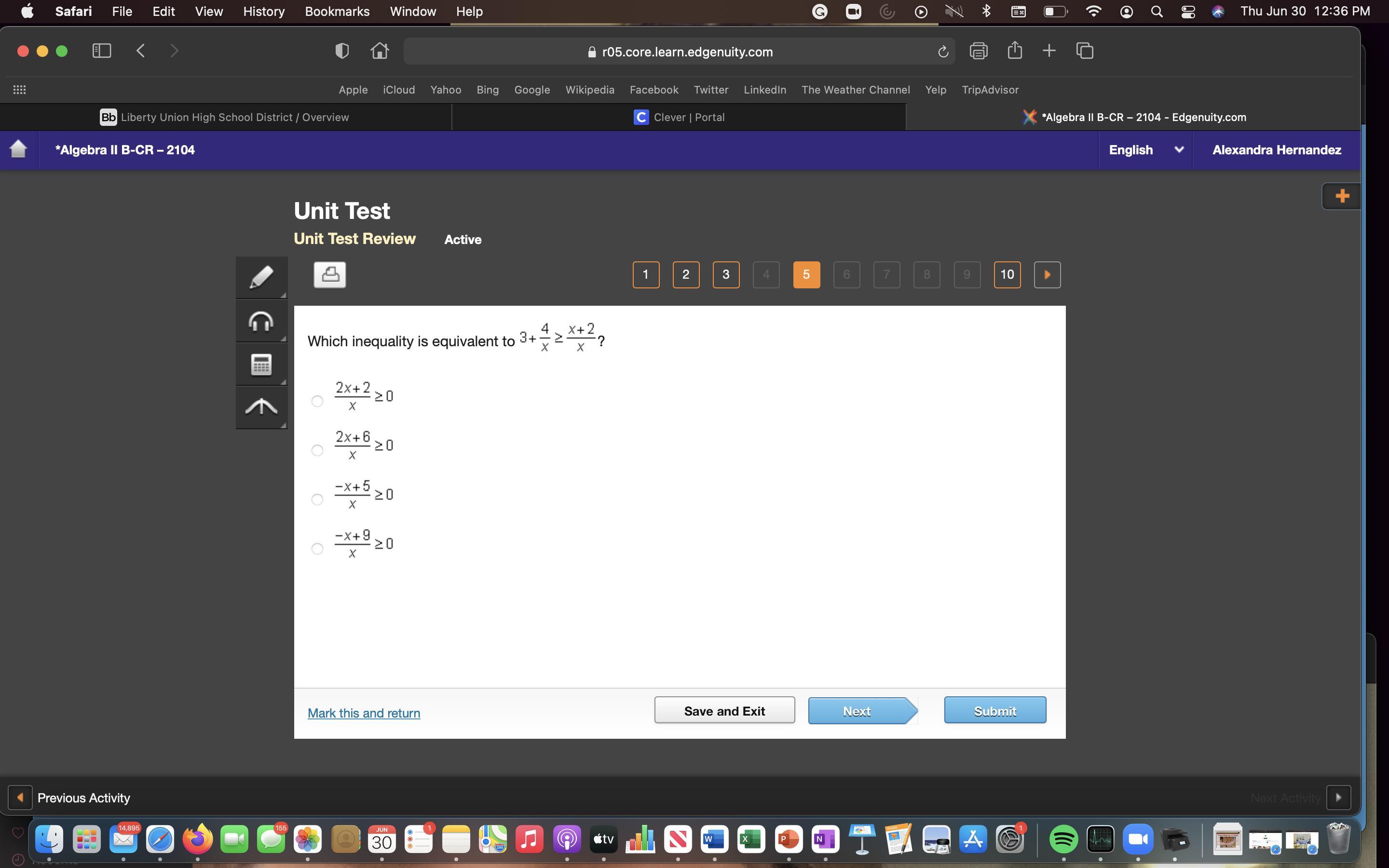The height and width of the screenshot is (868, 1389).
Task: Choose answer with 2x+6 over x
Action: tap(317, 450)
